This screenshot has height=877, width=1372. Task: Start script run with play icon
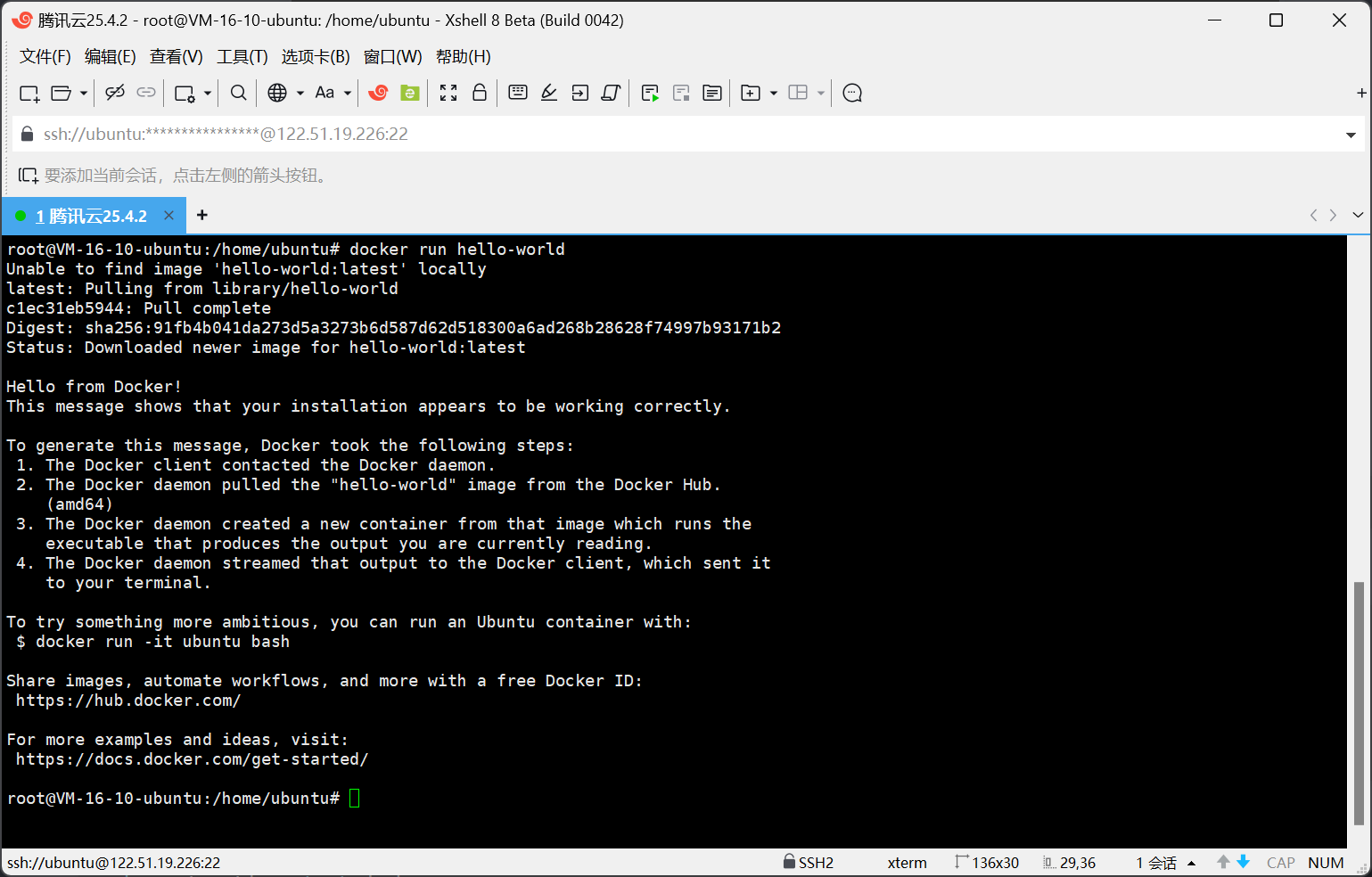[650, 93]
